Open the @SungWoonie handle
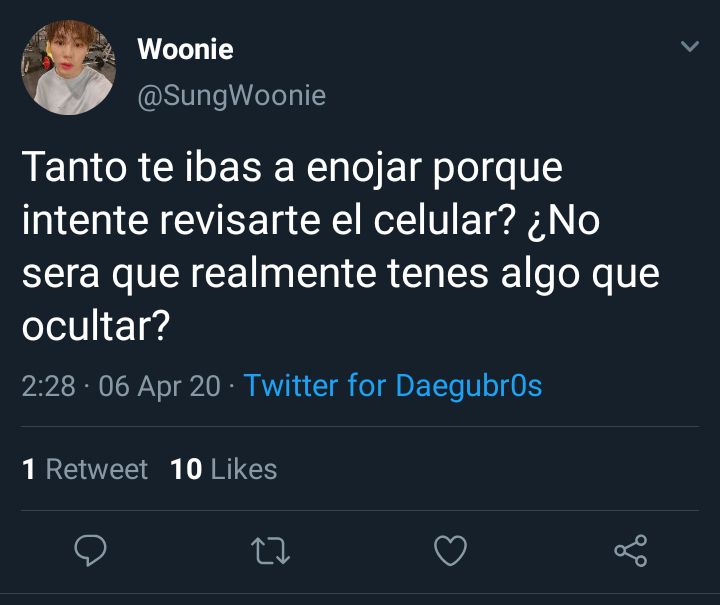Image resolution: width=720 pixels, height=605 pixels. coord(232,96)
